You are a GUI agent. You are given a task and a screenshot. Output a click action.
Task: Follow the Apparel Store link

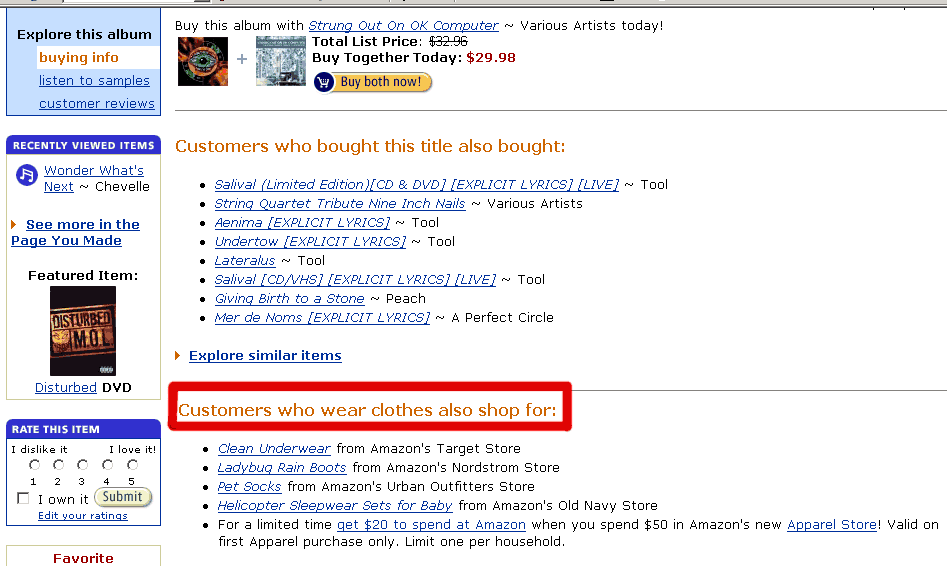(x=832, y=524)
